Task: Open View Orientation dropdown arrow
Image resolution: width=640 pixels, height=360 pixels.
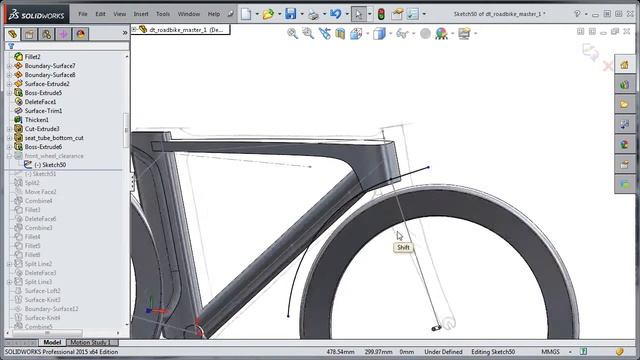Action: (x=367, y=34)
